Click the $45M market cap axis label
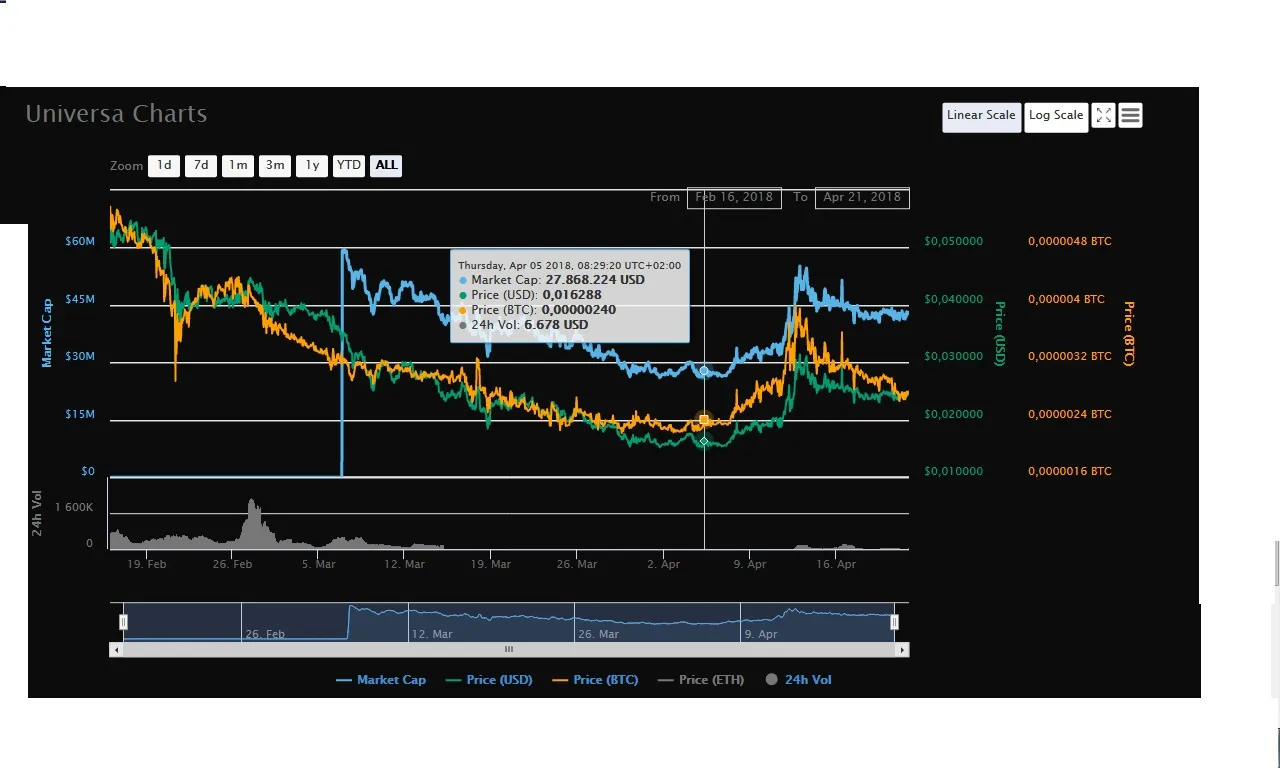Image resolution: width=1280 pixels, height=768 pixels. (80, 299)
